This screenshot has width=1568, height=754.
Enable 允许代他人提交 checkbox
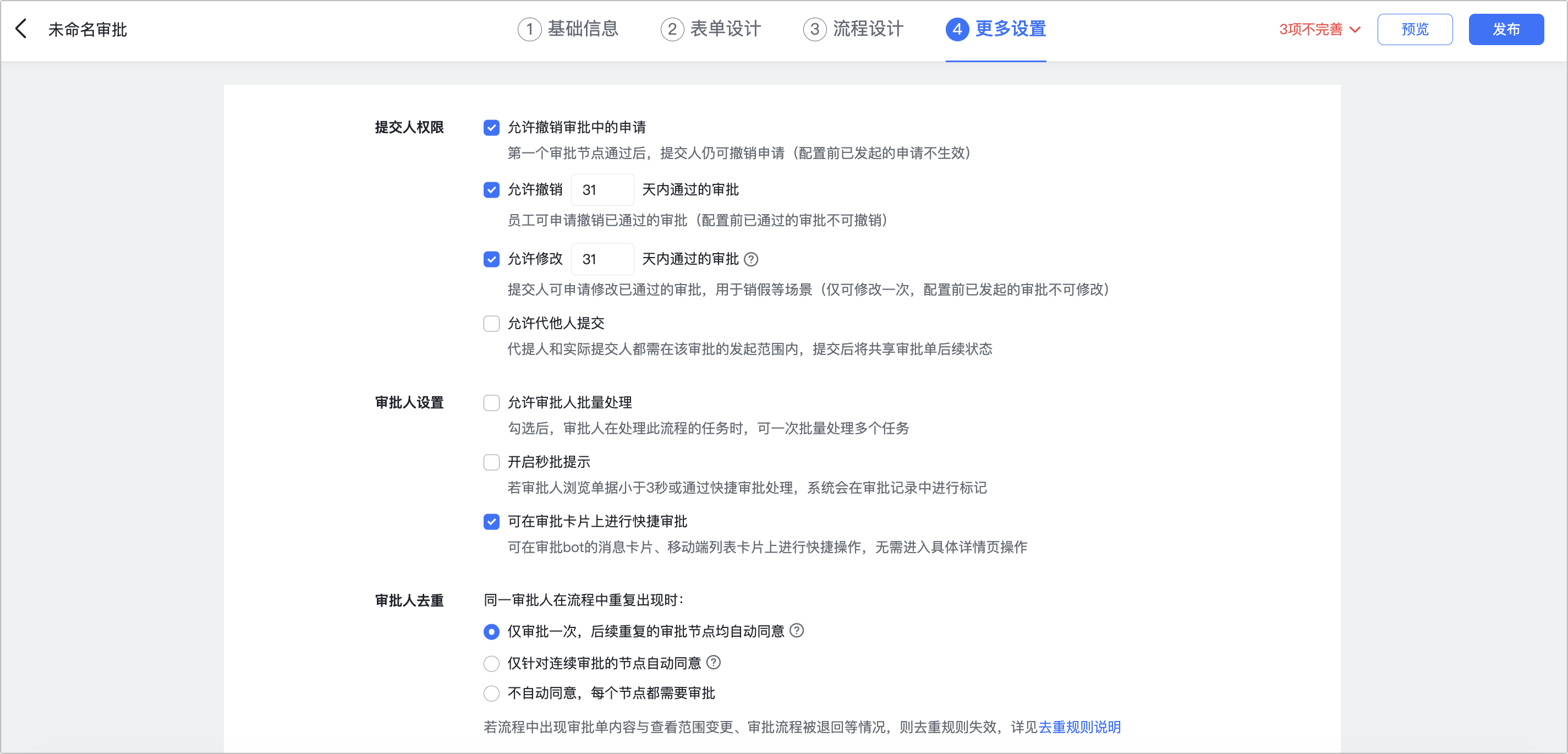491,324
